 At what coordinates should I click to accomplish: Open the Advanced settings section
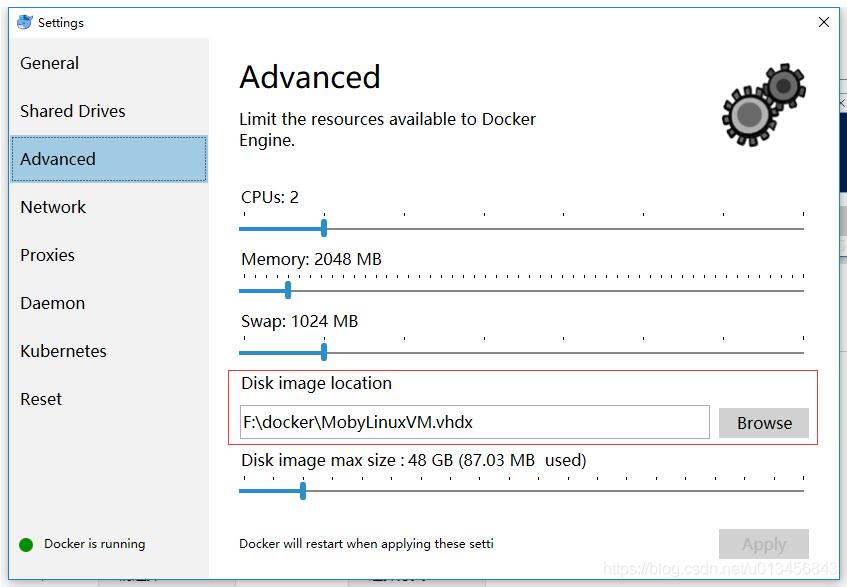click(58, 158)
